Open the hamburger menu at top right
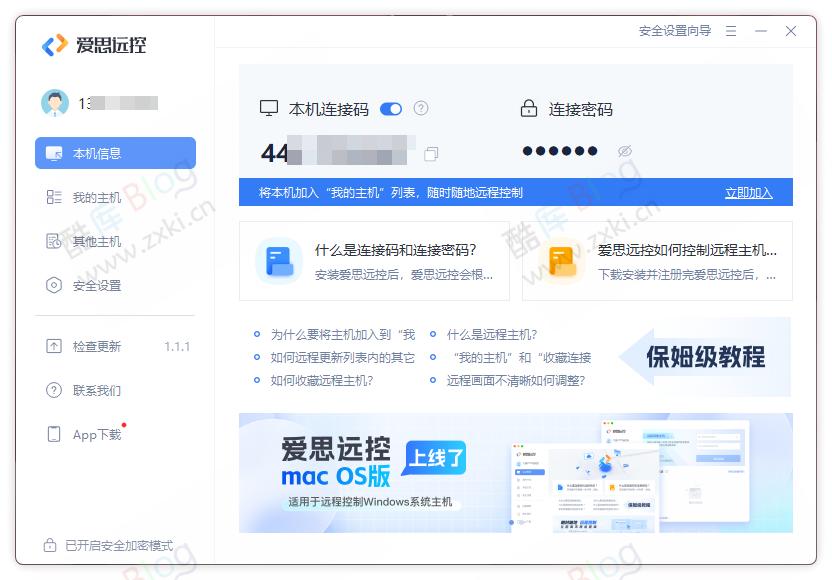The width and height of the screenshot is (832, 580). pyautogui.click(x=731, y=31)
